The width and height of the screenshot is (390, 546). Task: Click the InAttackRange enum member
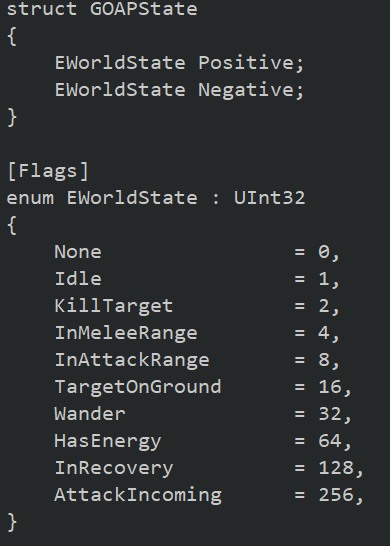click(x=132, y=360)
